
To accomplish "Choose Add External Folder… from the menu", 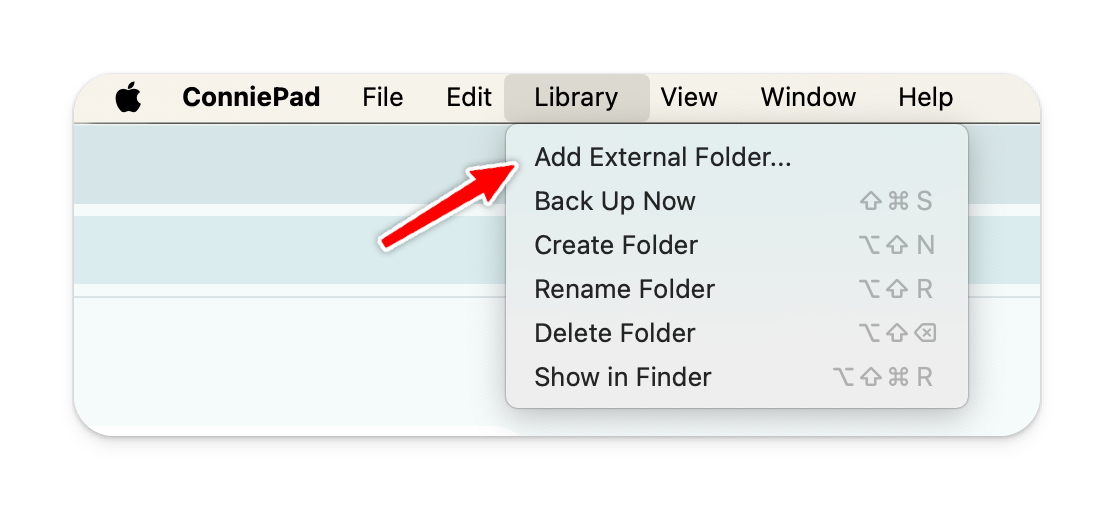I will pyautogui.click(x=663, y=158).
